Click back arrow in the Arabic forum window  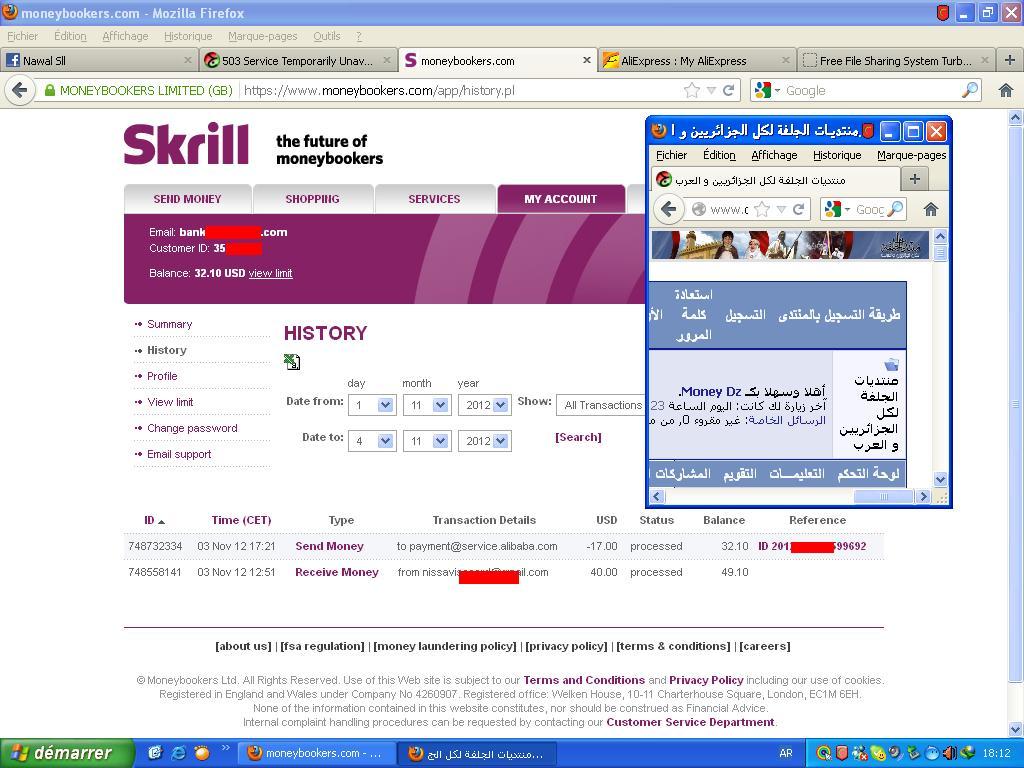[667, 209]
